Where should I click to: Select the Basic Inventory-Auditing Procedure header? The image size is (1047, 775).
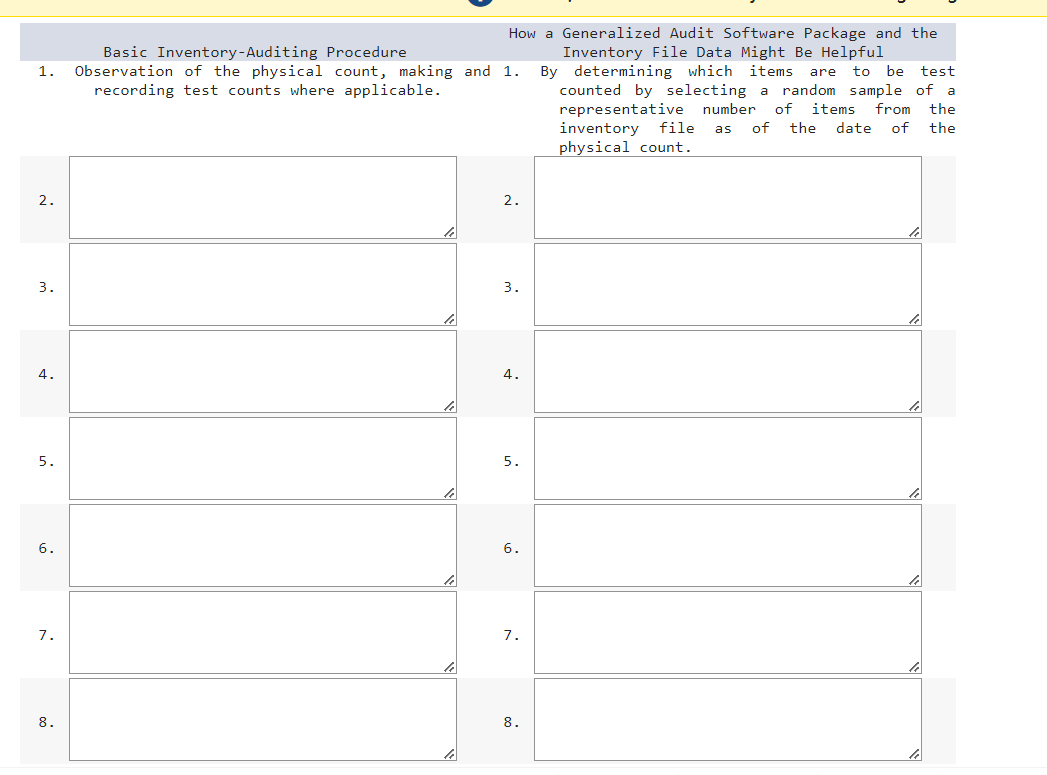pyautogui.click(x=252, y=51)
